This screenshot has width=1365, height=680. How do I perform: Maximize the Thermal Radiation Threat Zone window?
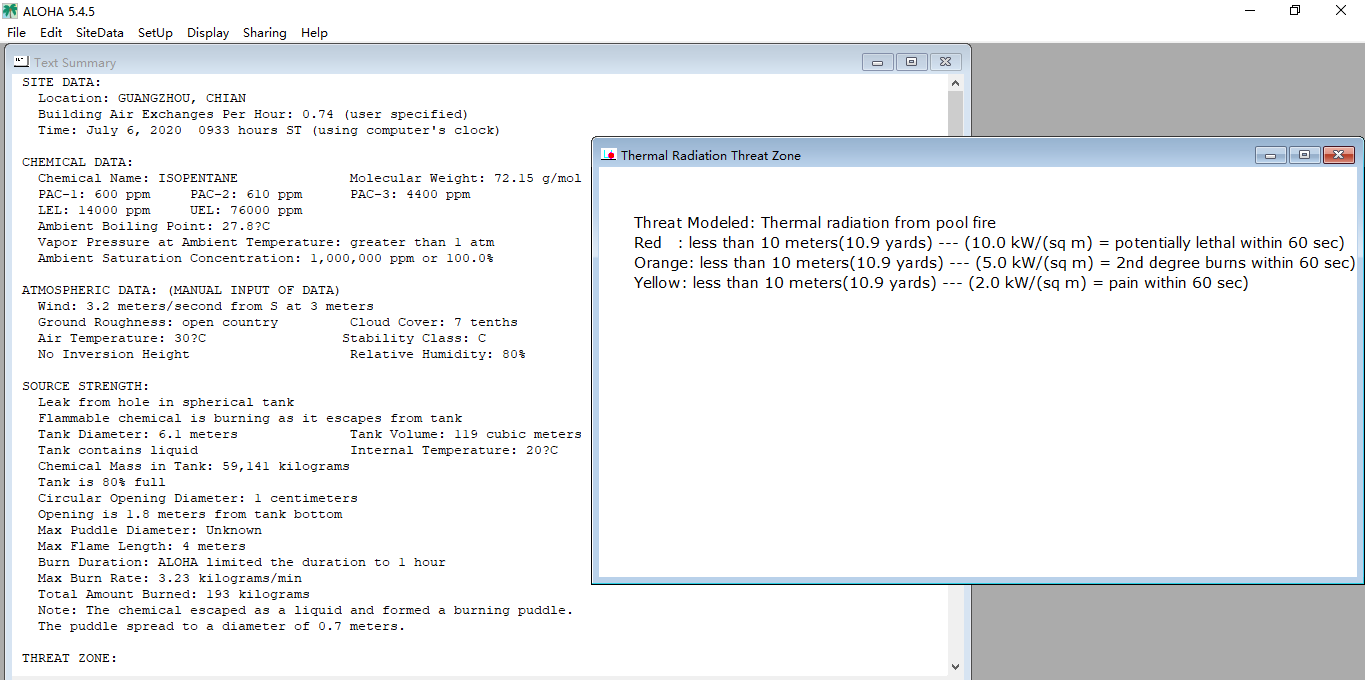pos(1304,155)
